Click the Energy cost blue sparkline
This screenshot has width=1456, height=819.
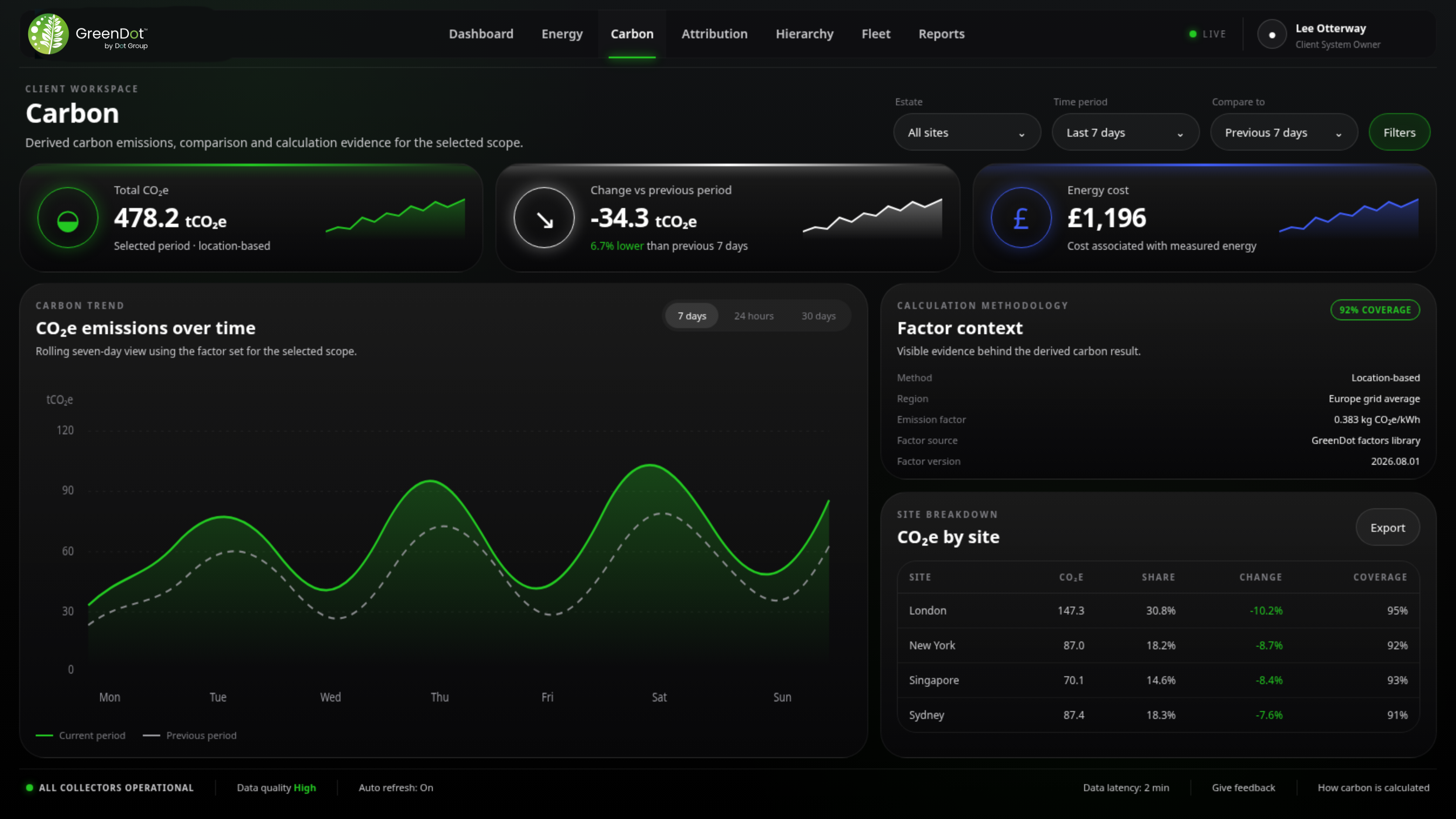(x=1348, y=216)
